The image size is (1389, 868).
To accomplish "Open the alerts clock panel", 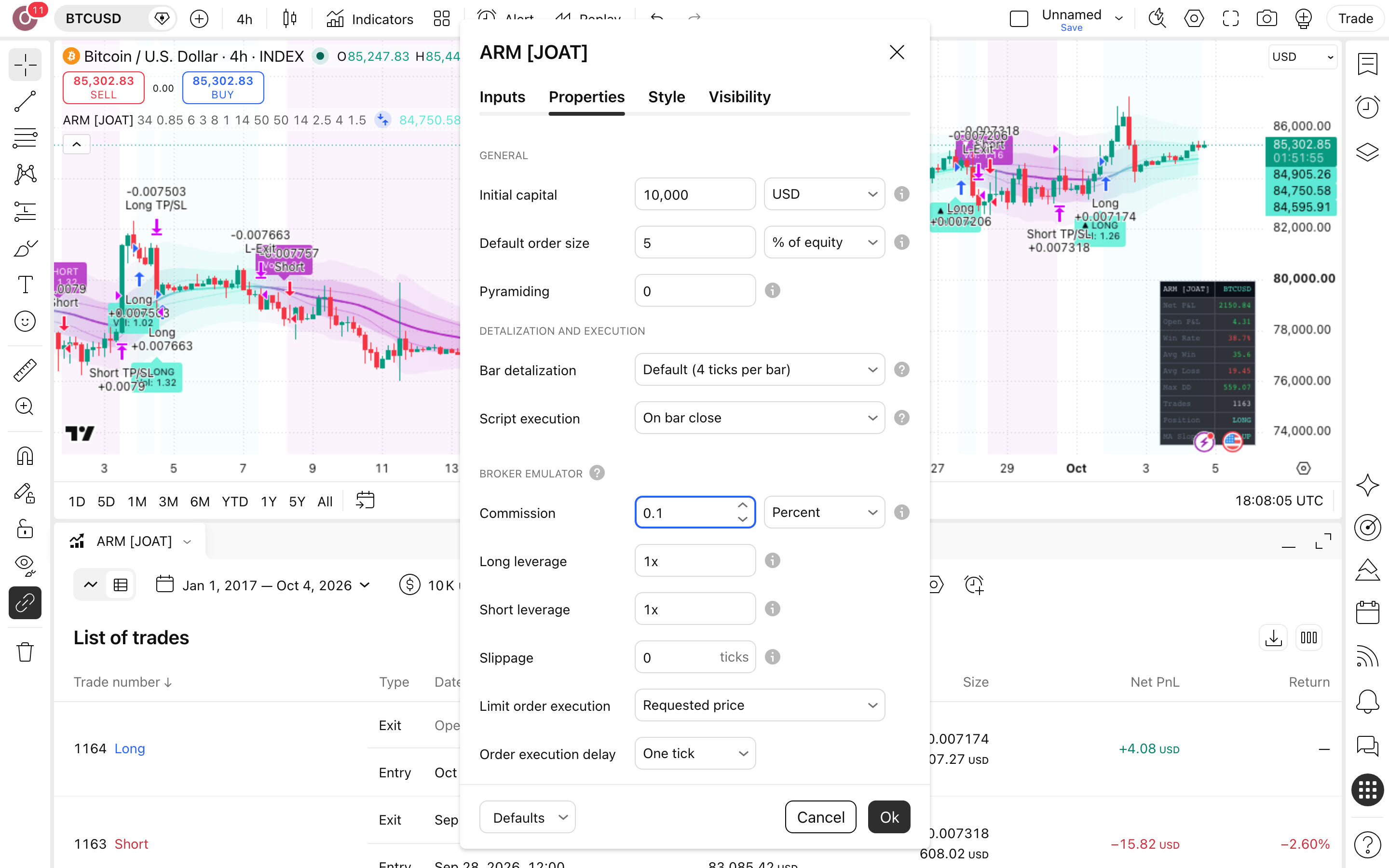I will (1368, 107).
